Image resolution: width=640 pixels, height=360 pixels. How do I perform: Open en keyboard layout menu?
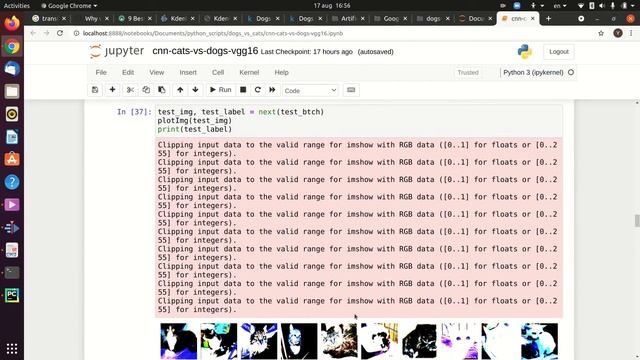coord(560,6)
